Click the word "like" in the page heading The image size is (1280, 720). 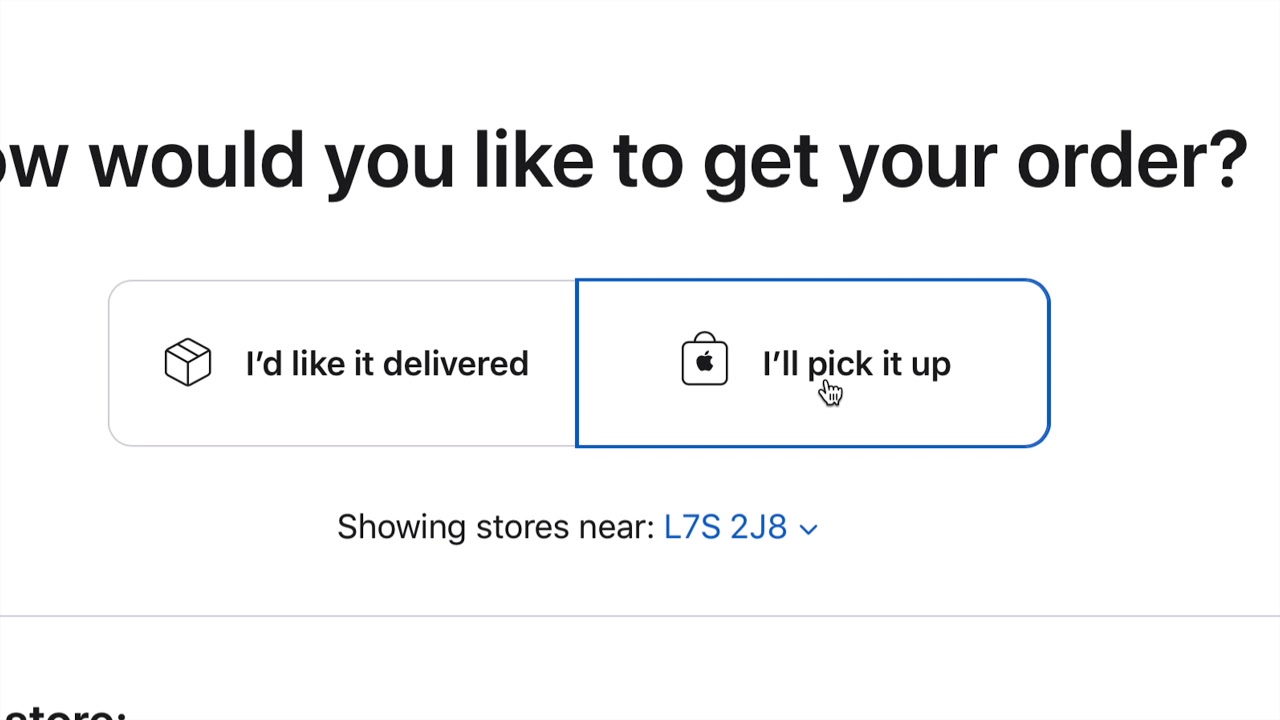point(534,160)
